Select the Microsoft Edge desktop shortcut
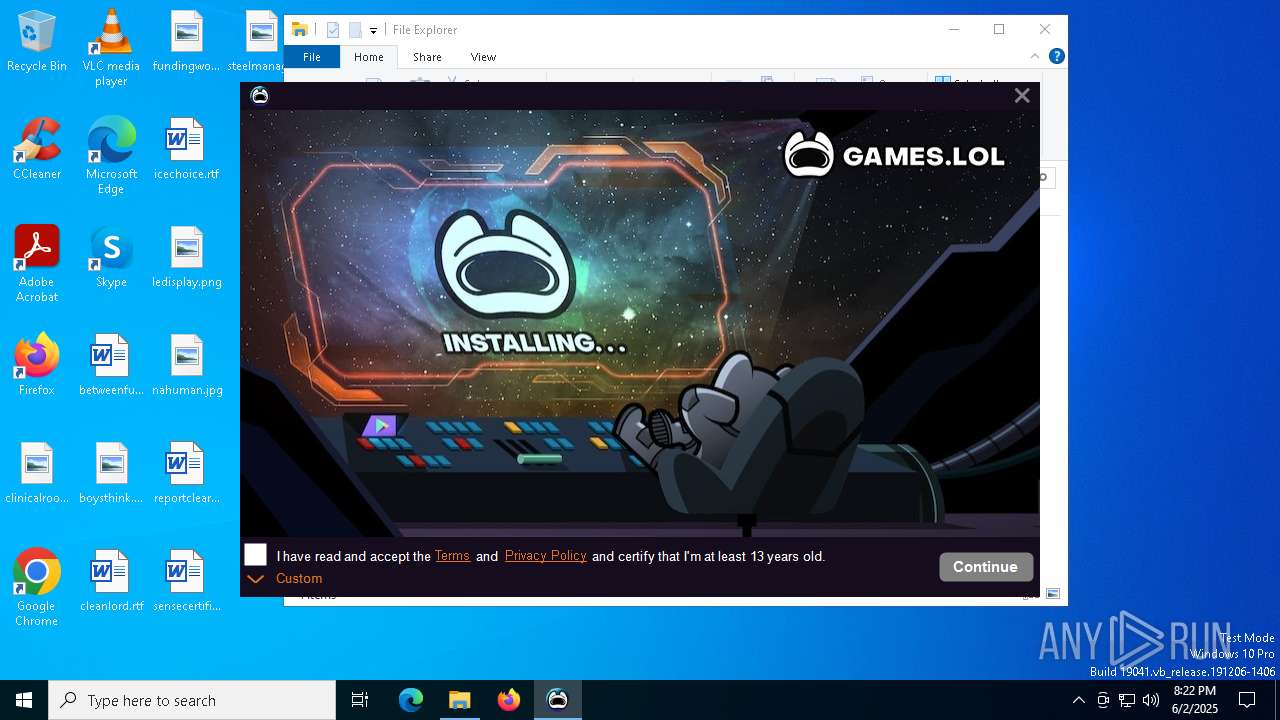Image resolution: width=1280 pixels, height=720 pixels. click(x=111, y=157)
